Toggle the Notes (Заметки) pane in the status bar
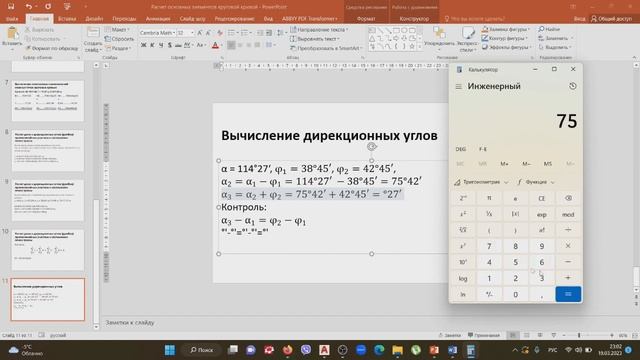The width and height of the screenshot is (640, 360). tap(450, 336)
